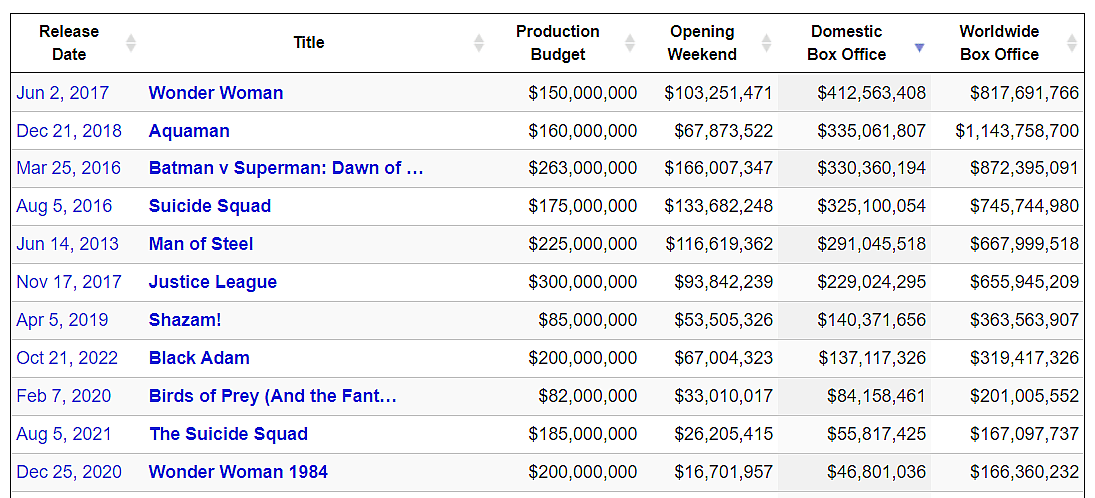Viewport: 1095px width, 498px height.
Task: Open the Suicide Squad 2016 title link
Action: point(210,206)
